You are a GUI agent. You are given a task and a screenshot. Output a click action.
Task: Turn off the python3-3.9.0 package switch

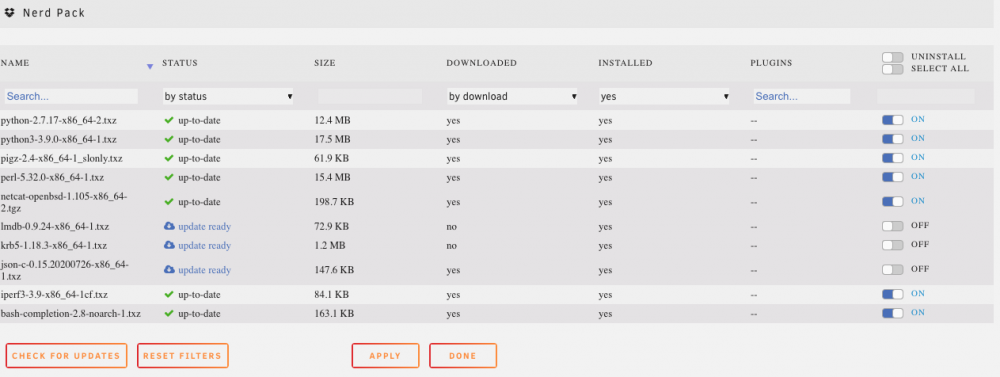[893, 138]
